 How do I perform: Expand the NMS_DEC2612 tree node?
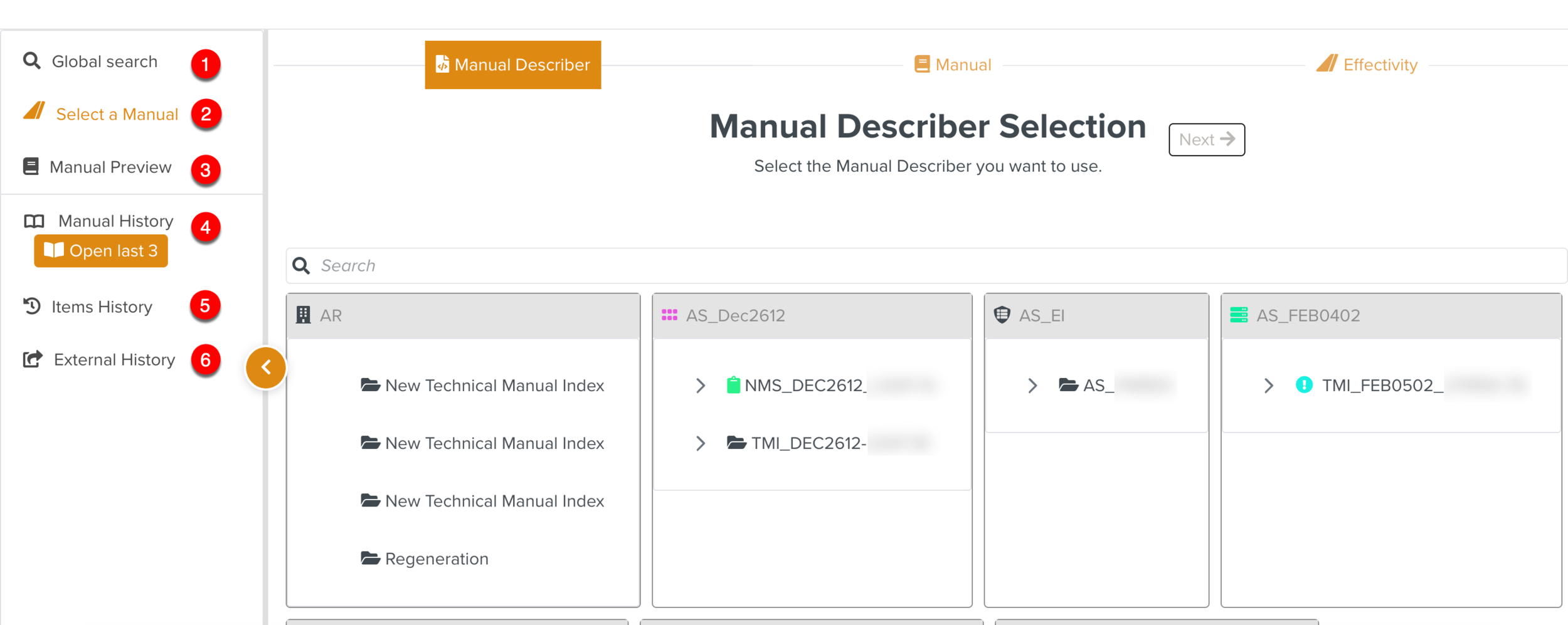[x=701, y=386]
